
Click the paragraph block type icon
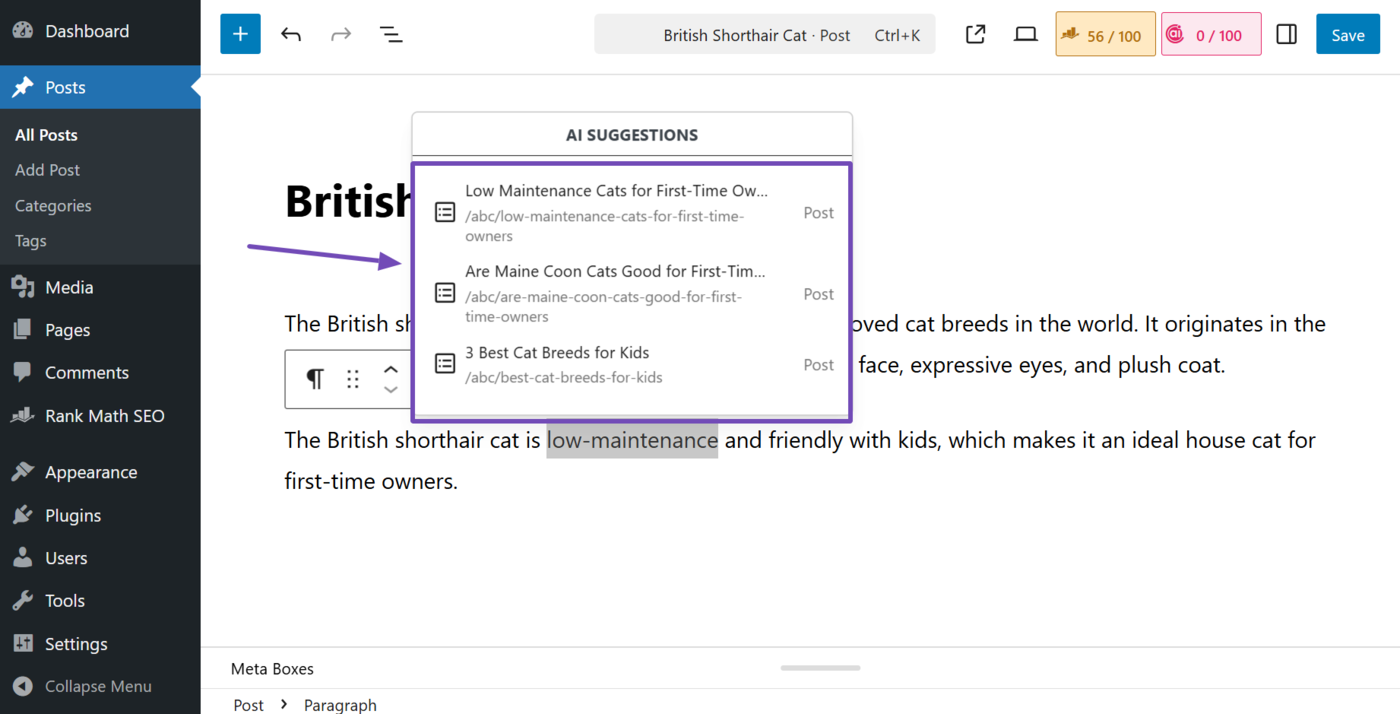[x=315, y=379]
